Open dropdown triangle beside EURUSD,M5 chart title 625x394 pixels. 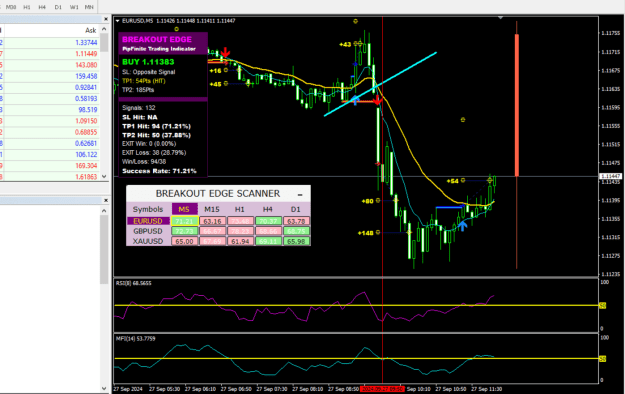[x=118, y=21]
